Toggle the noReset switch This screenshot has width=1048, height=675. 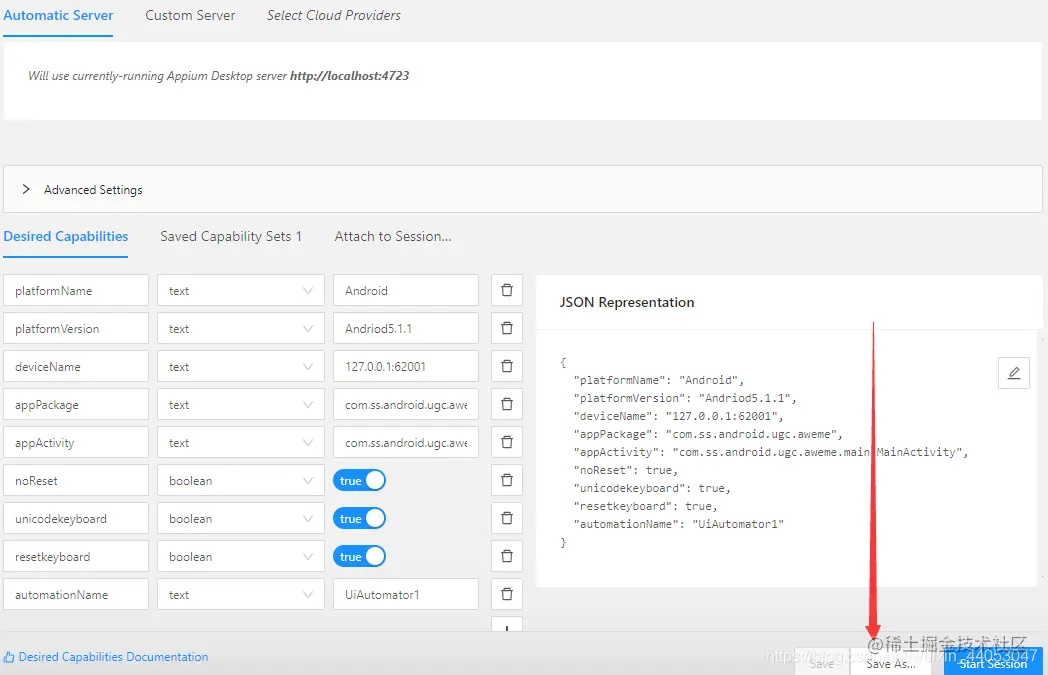pyautogui.click(x=360, y=481)
